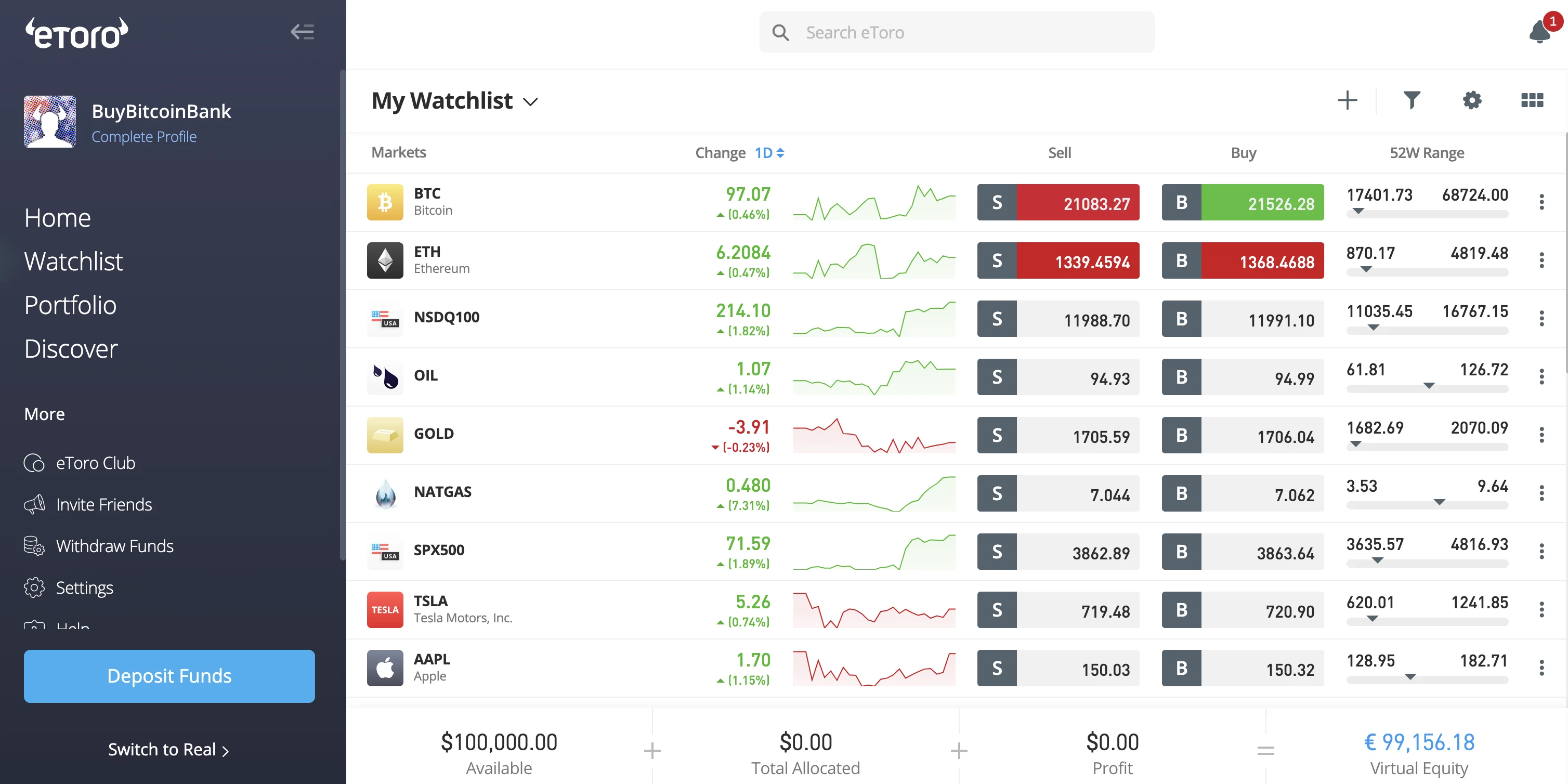Sell SPX500 at 3862.89
This screenshot has height=784, width=1568.
point(1059,552)
